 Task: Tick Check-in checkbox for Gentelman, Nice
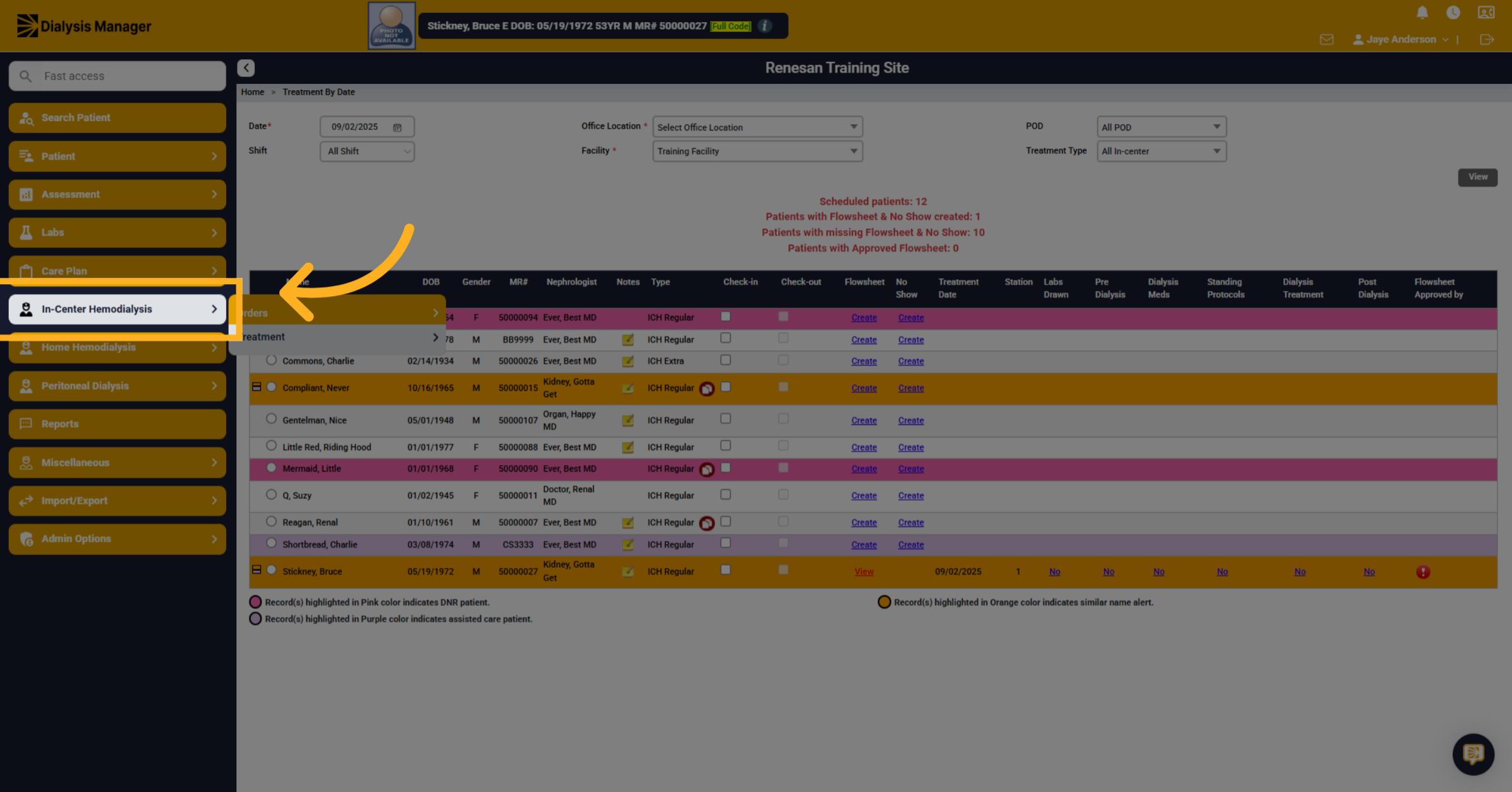726,419
